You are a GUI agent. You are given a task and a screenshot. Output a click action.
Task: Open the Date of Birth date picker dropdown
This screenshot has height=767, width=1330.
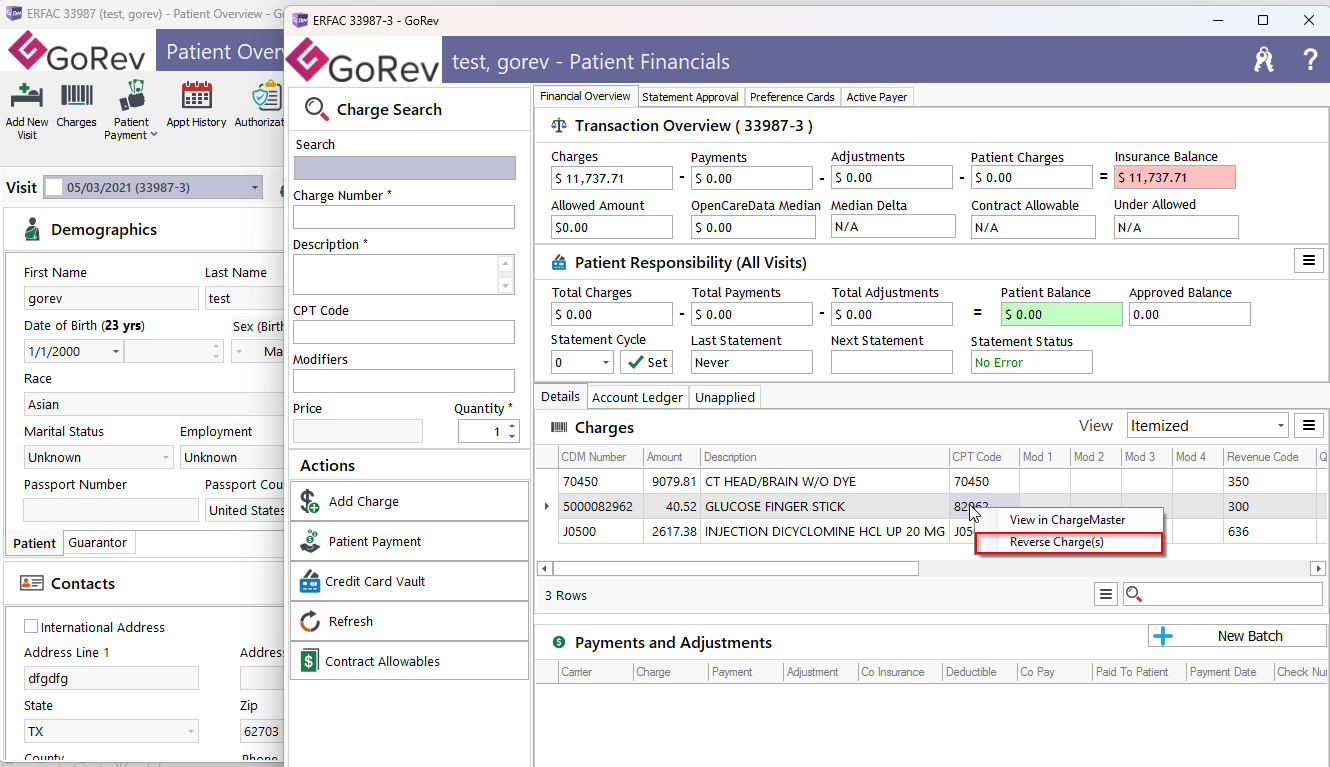[116, 351]
